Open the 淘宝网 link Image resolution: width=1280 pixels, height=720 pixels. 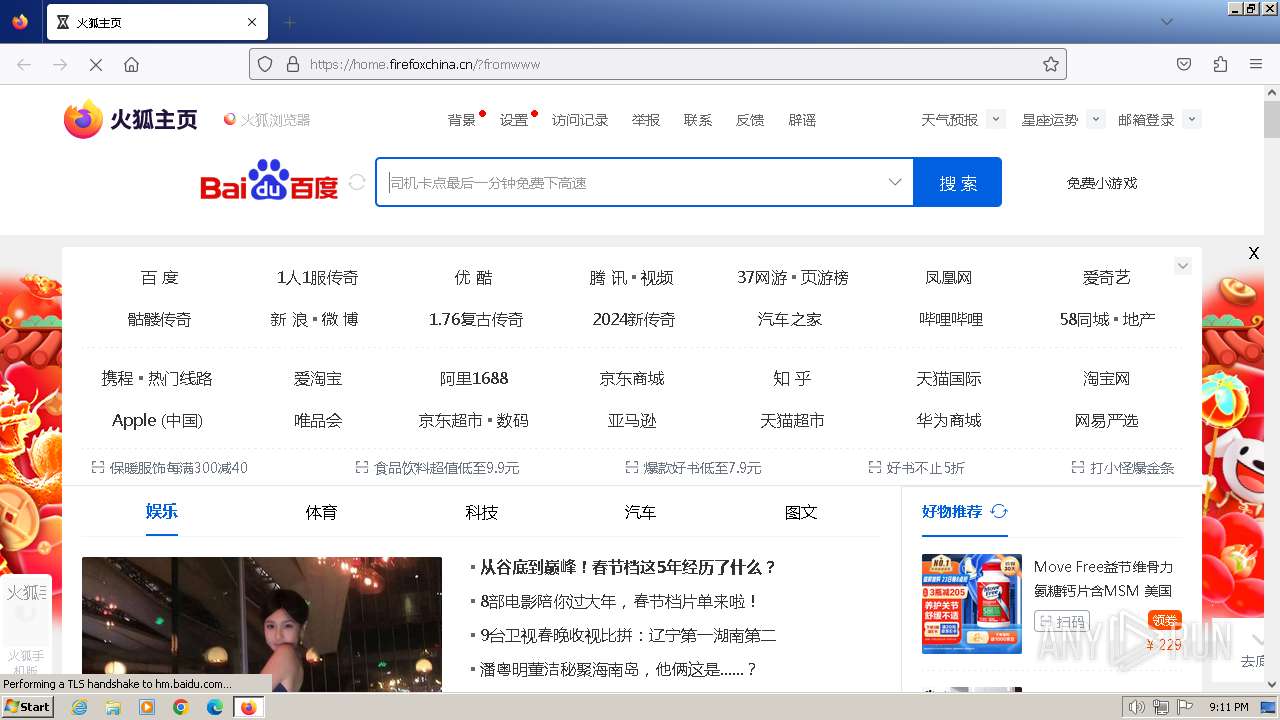(x=1106, y=379)
